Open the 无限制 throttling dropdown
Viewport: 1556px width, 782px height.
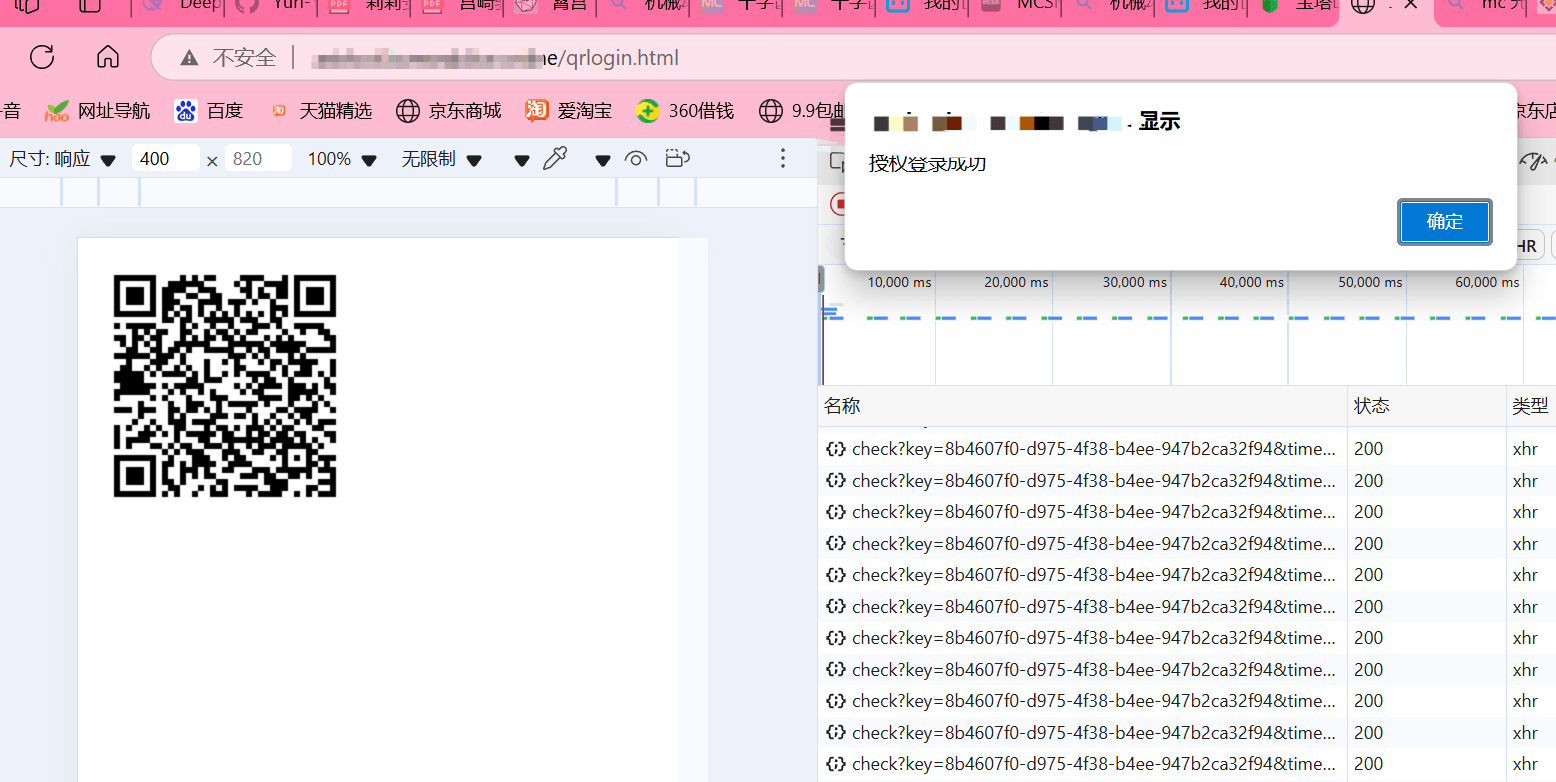(x=442, y=159)
